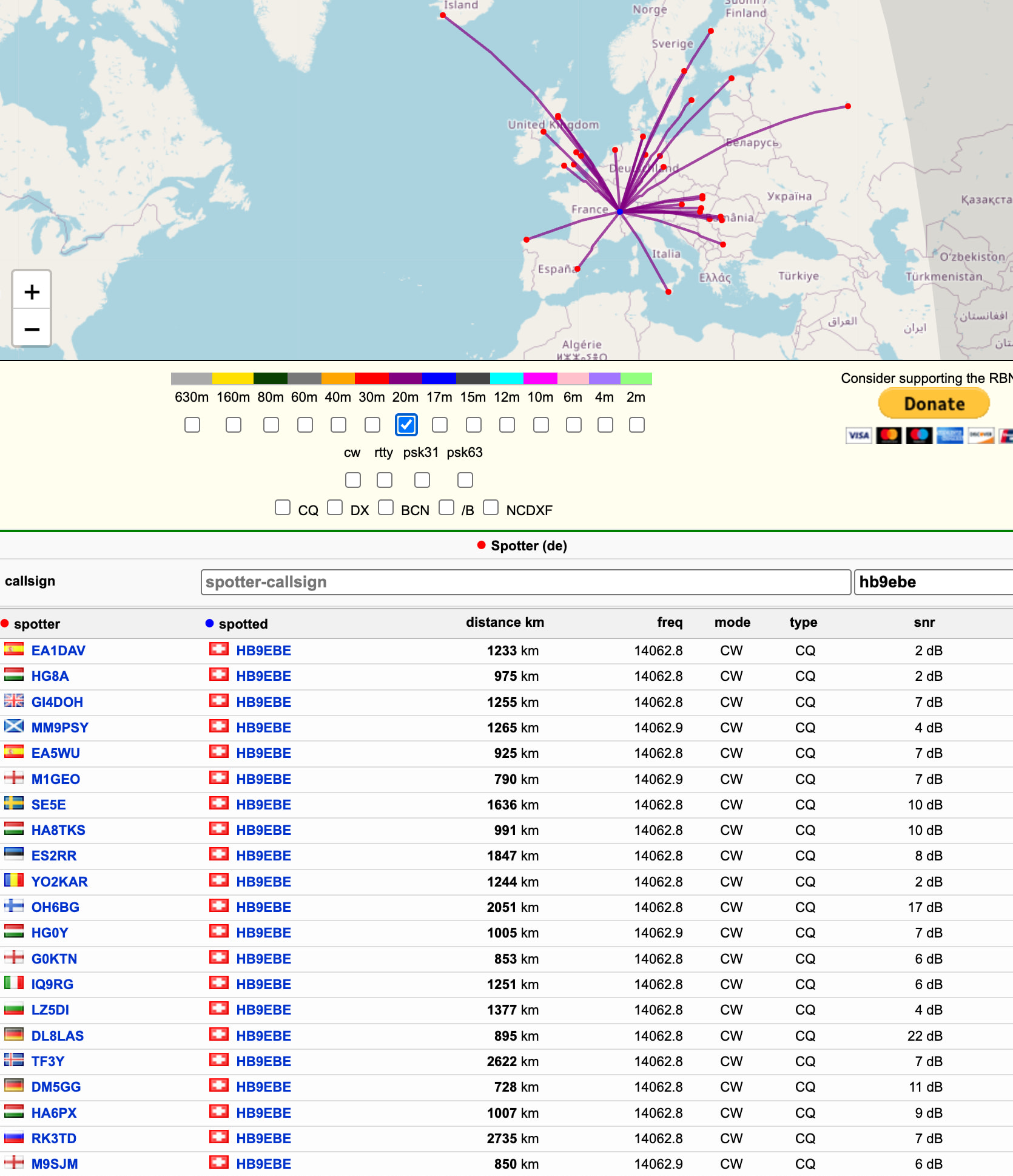The width and height of the screenshot is (1013, 1176).
Task: Check the CQ type filter box
Action: coord(283,507)
